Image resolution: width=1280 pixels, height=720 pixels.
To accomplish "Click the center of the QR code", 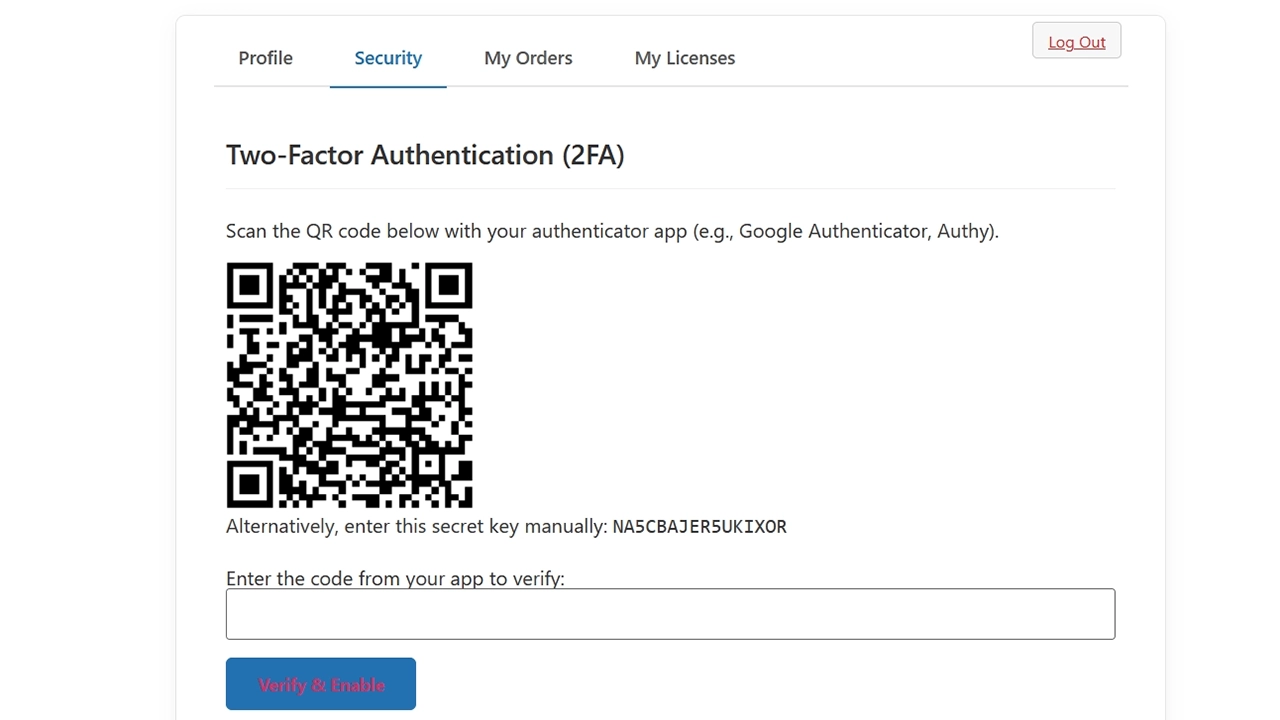I will 349,385.
